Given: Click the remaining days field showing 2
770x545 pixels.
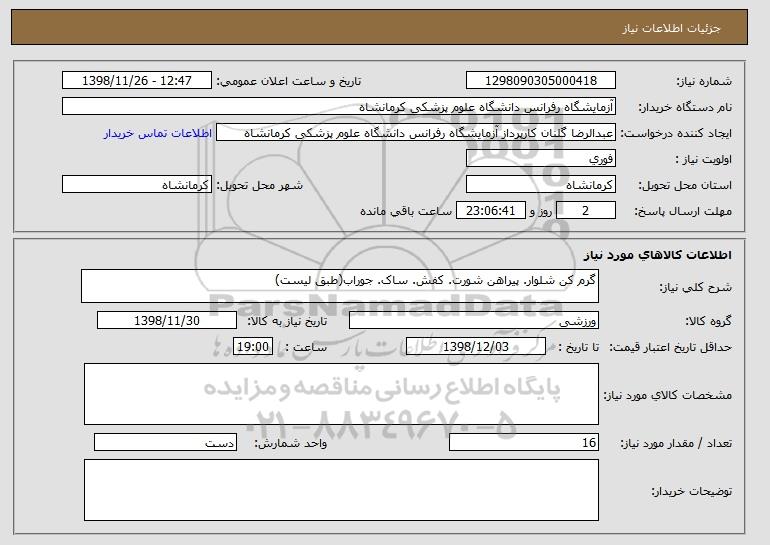Looking at the screenshot, I should 586,211.
